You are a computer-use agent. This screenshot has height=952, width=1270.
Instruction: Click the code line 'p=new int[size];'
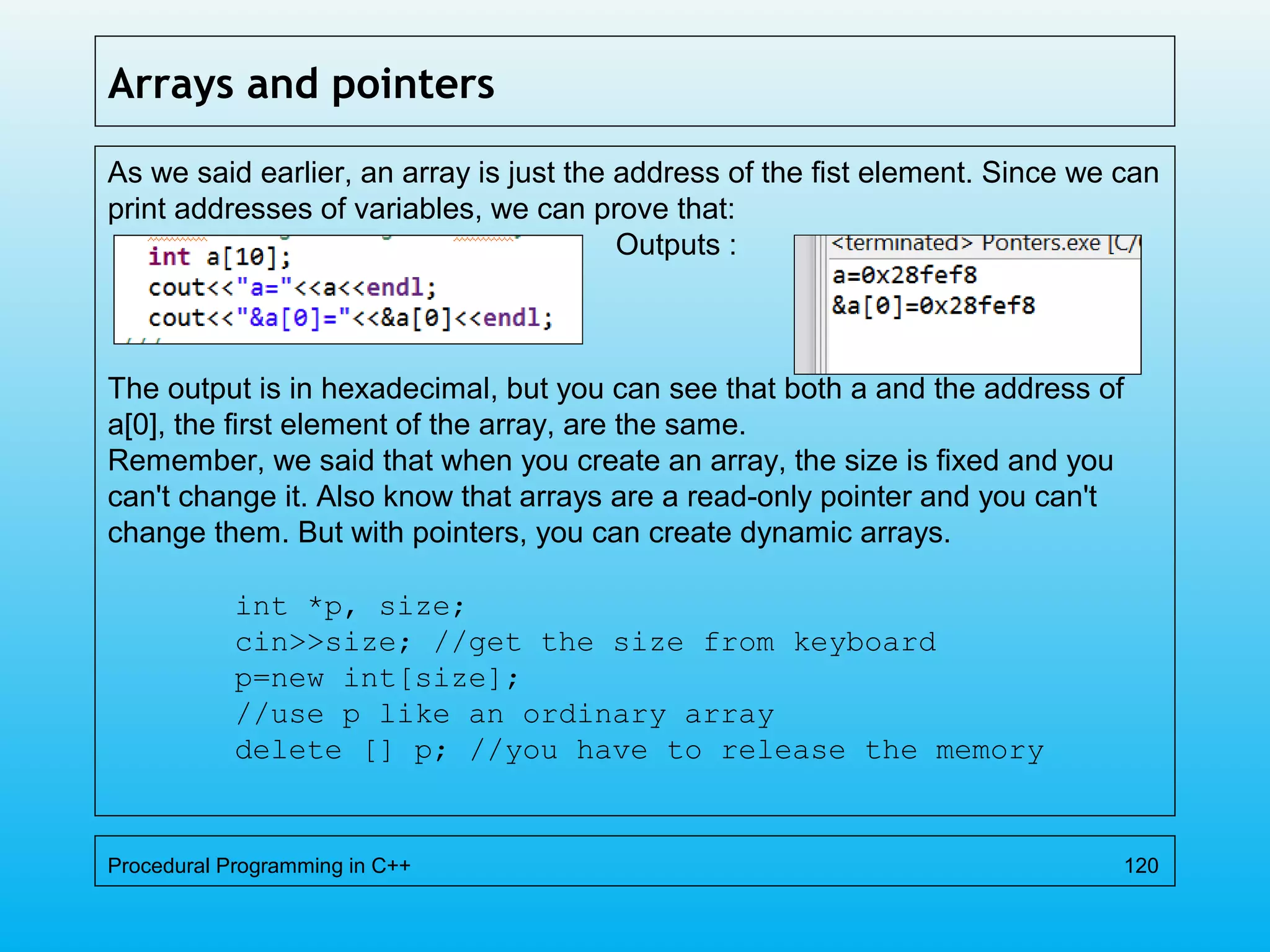click(x=376, y=678)
